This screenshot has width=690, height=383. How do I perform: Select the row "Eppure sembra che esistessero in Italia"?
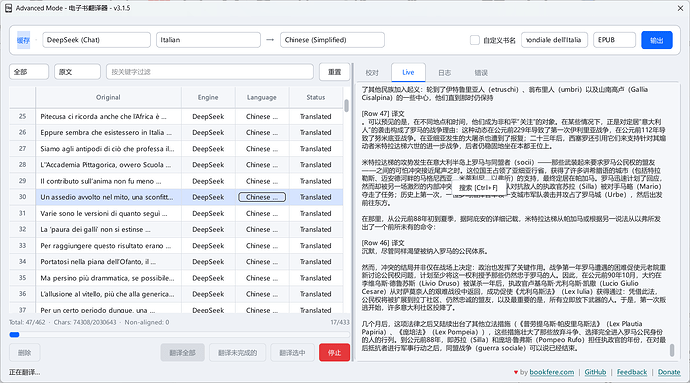(108, 133)
